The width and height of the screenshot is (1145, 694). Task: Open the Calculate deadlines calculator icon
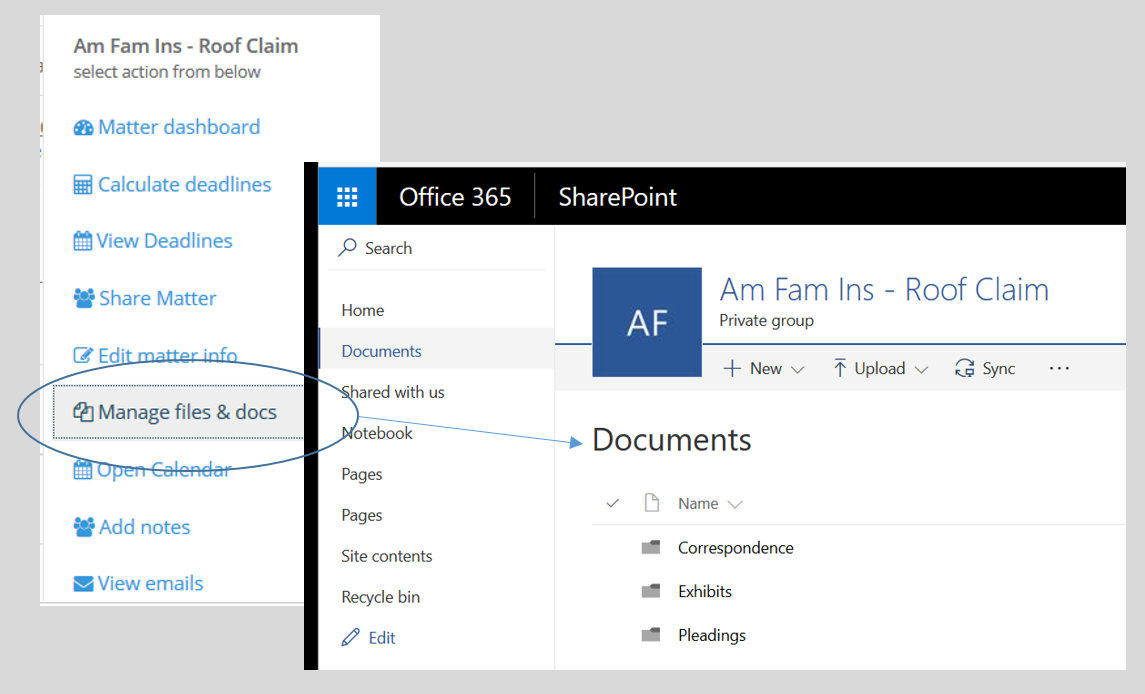tap(84, 184)
